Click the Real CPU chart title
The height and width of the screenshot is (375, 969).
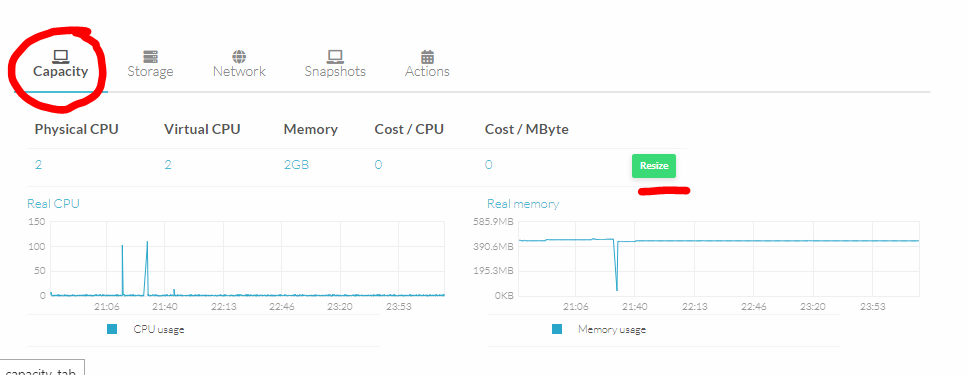[x=53, y=203]
